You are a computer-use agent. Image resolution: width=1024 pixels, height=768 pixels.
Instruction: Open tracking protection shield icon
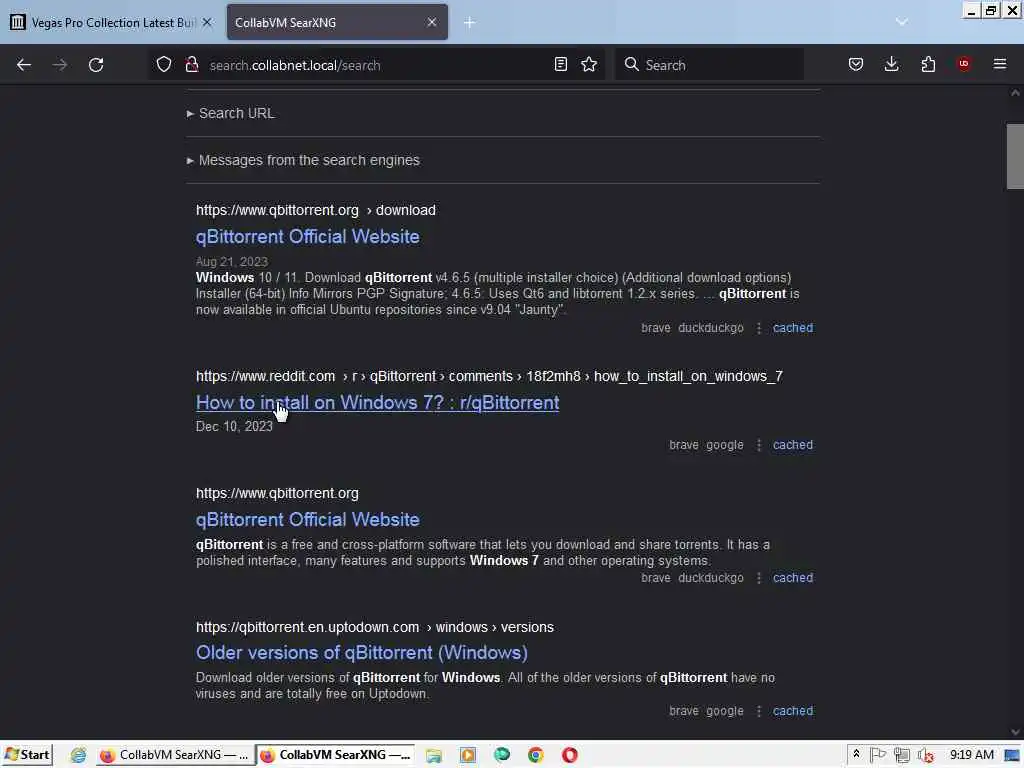click(164, 65)
